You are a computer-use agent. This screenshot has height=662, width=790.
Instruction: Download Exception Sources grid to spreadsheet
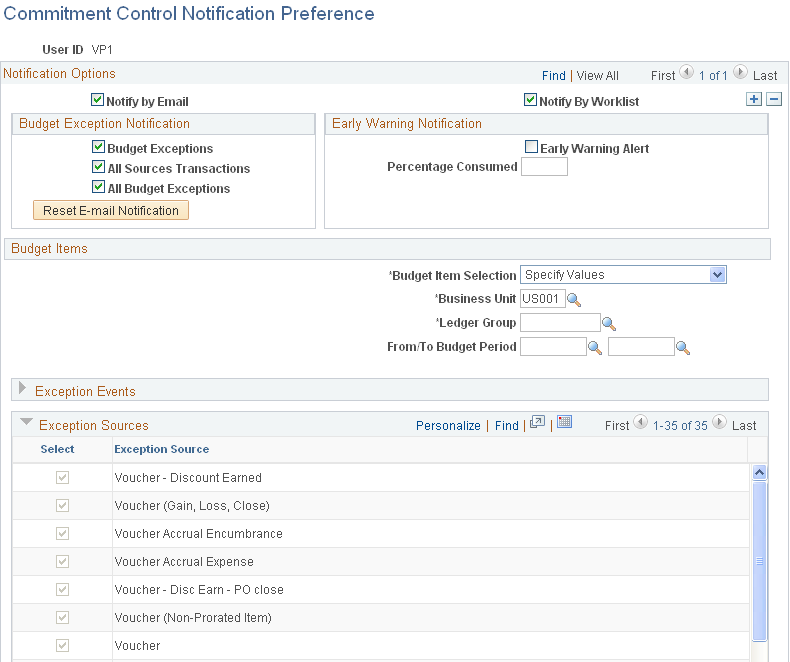[x=564, y=422]
